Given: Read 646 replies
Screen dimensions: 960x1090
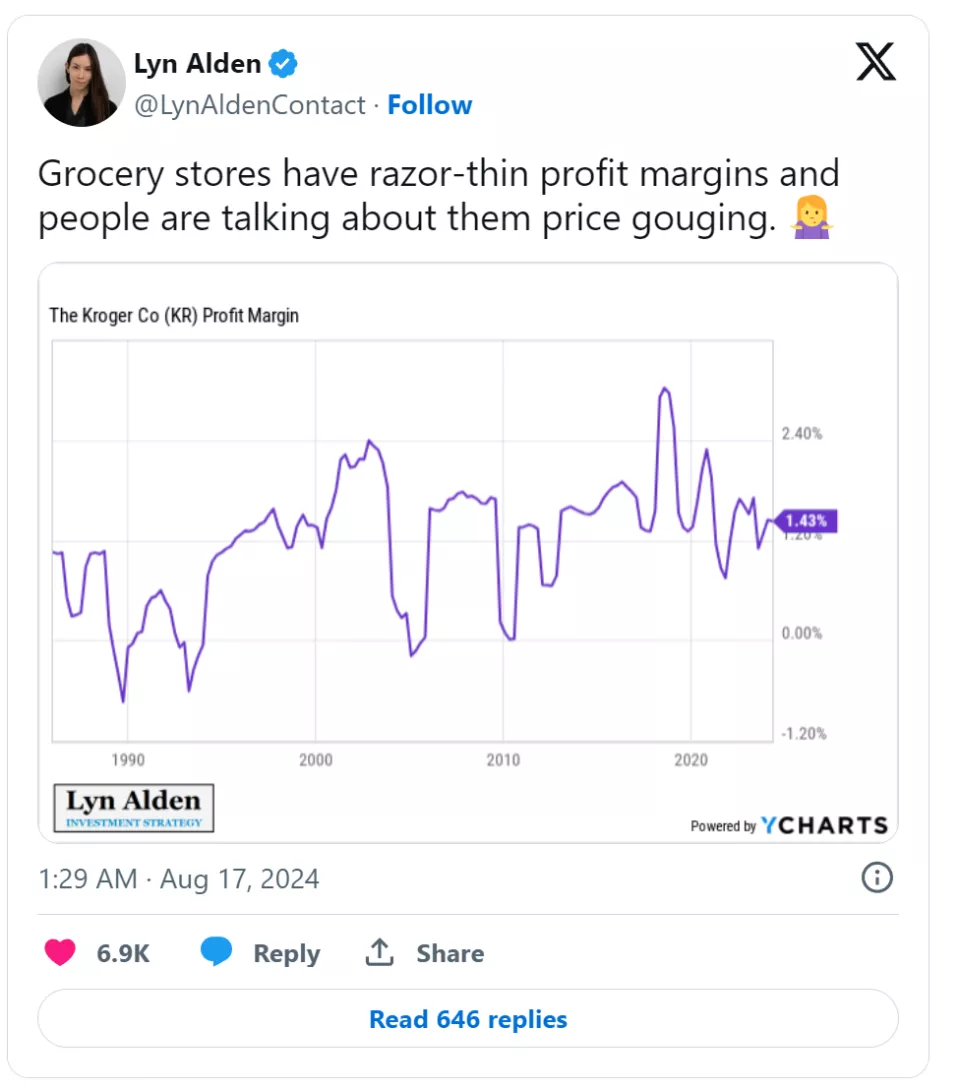Looking at the screenshot, I should pyautogui.click(x=468, y=1018).
